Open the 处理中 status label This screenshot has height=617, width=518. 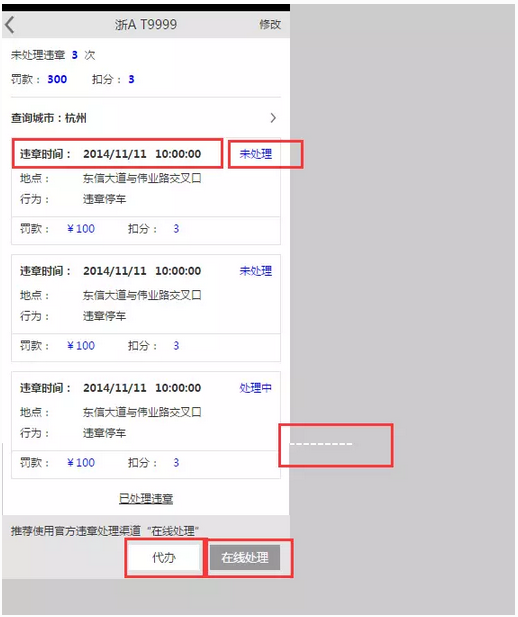(x=255, y=388)
